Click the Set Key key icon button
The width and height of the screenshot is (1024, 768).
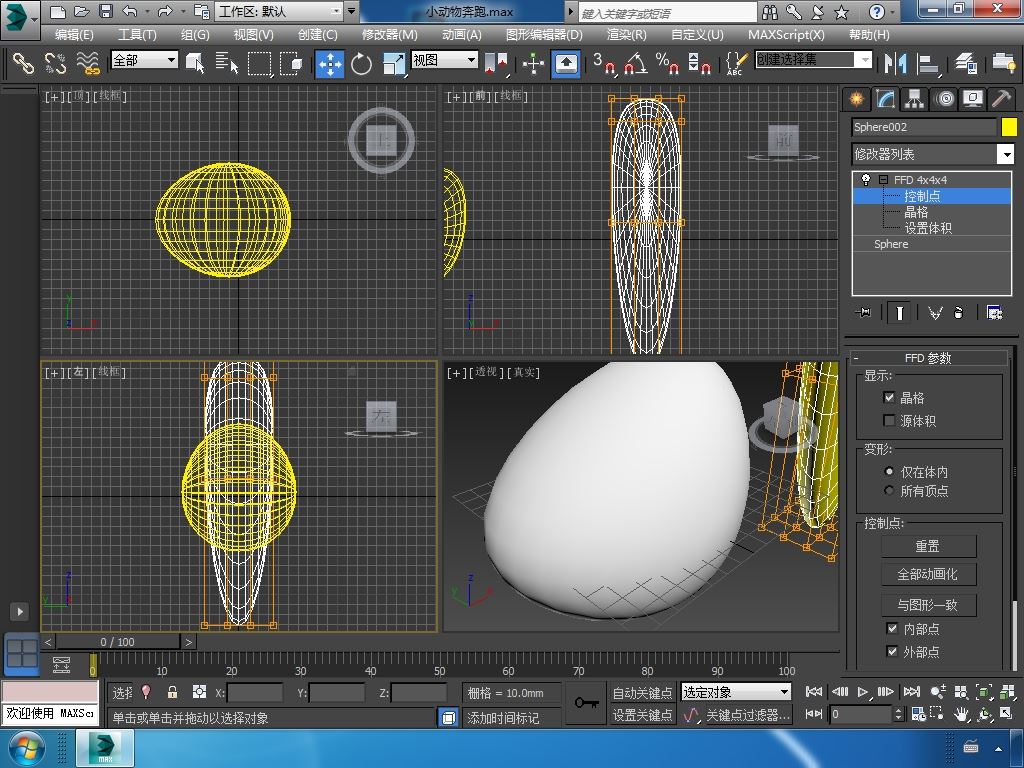[x=586, y=703]
